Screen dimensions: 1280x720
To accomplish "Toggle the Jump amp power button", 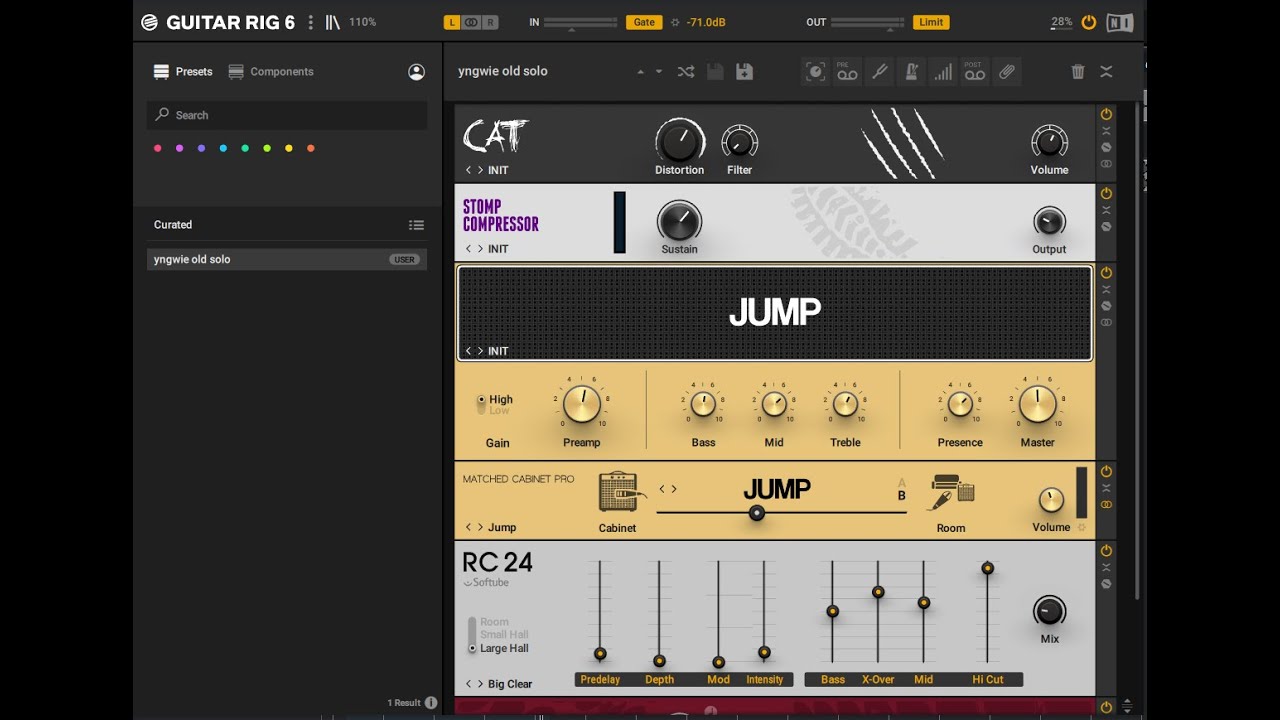I will (x=1106, y=272).
